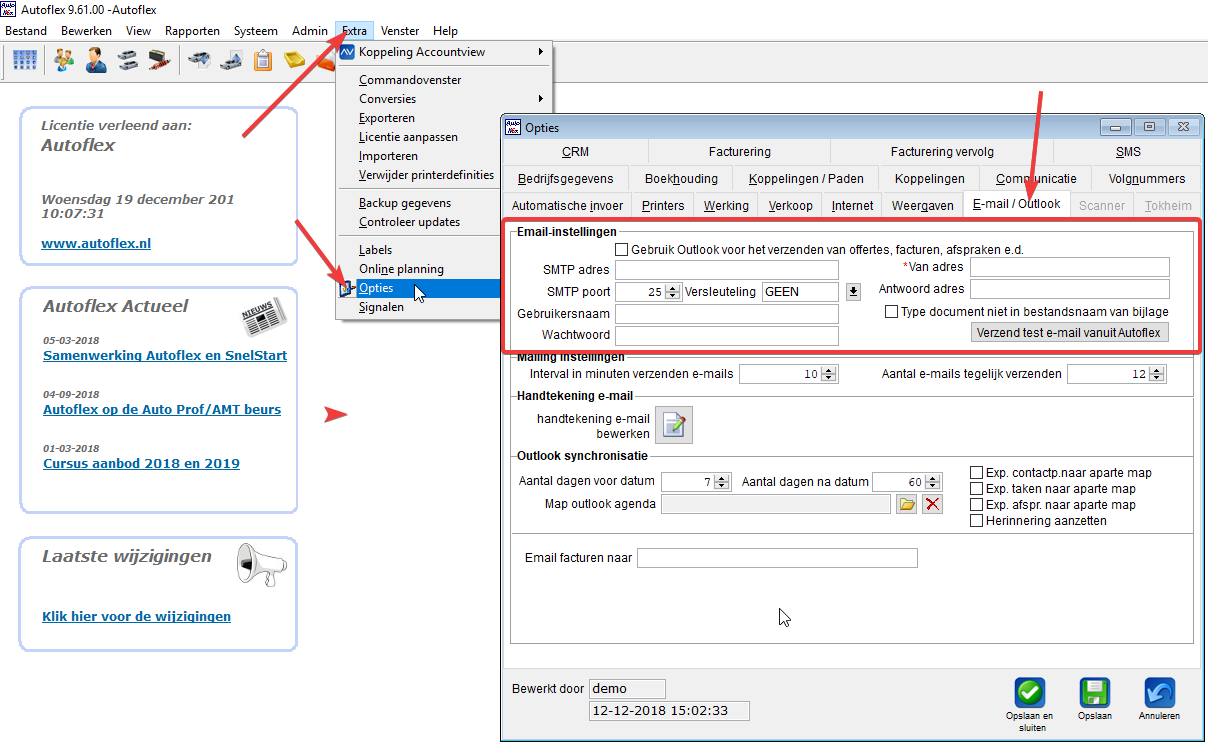Click Verzend test e-mail vanuit Autoflex button
This screenshot has height=743, width=1208.
pyautogui.click(x=1070, y=332)
